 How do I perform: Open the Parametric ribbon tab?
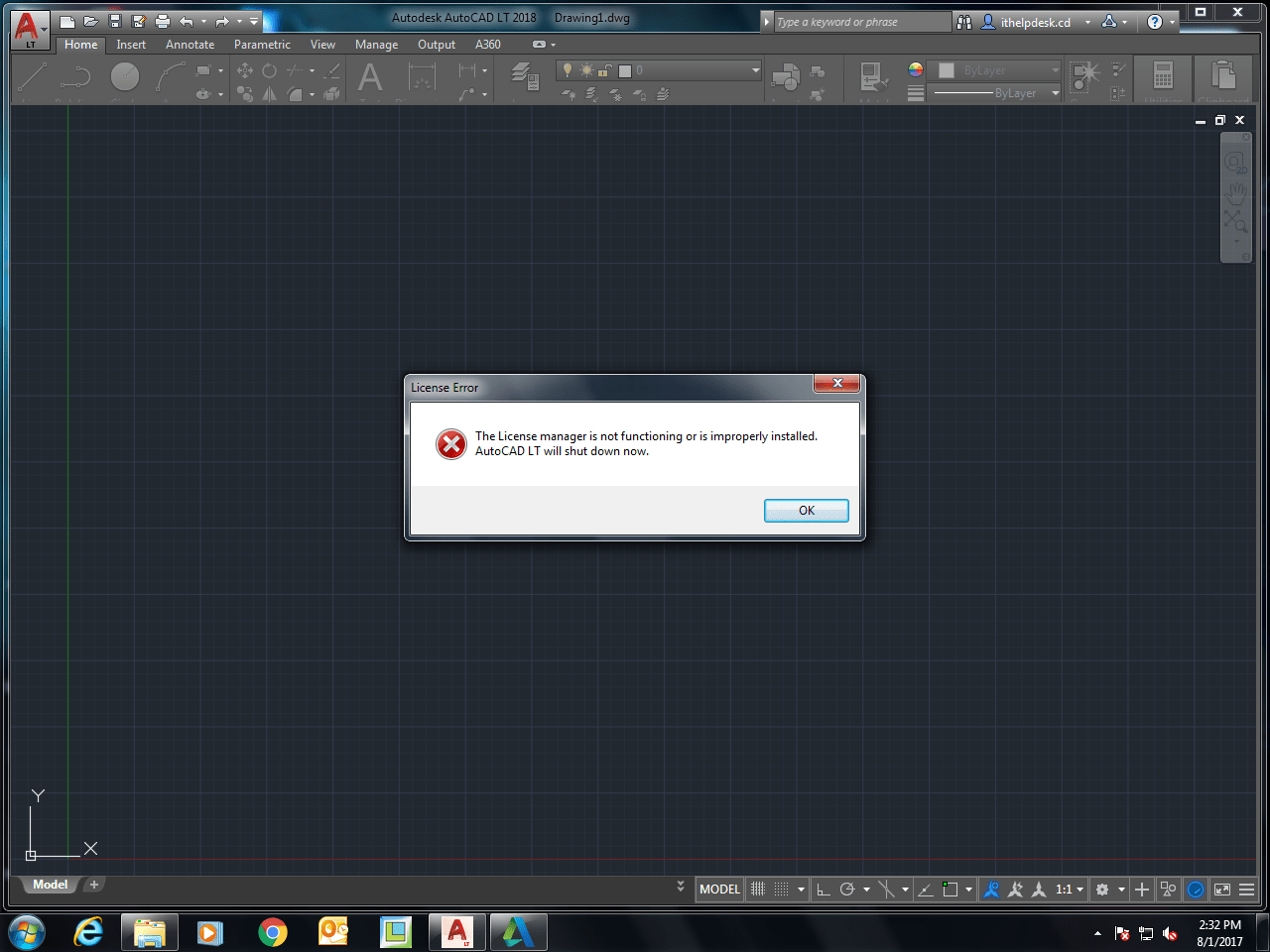pyautogui.click(x=262, y=45)
